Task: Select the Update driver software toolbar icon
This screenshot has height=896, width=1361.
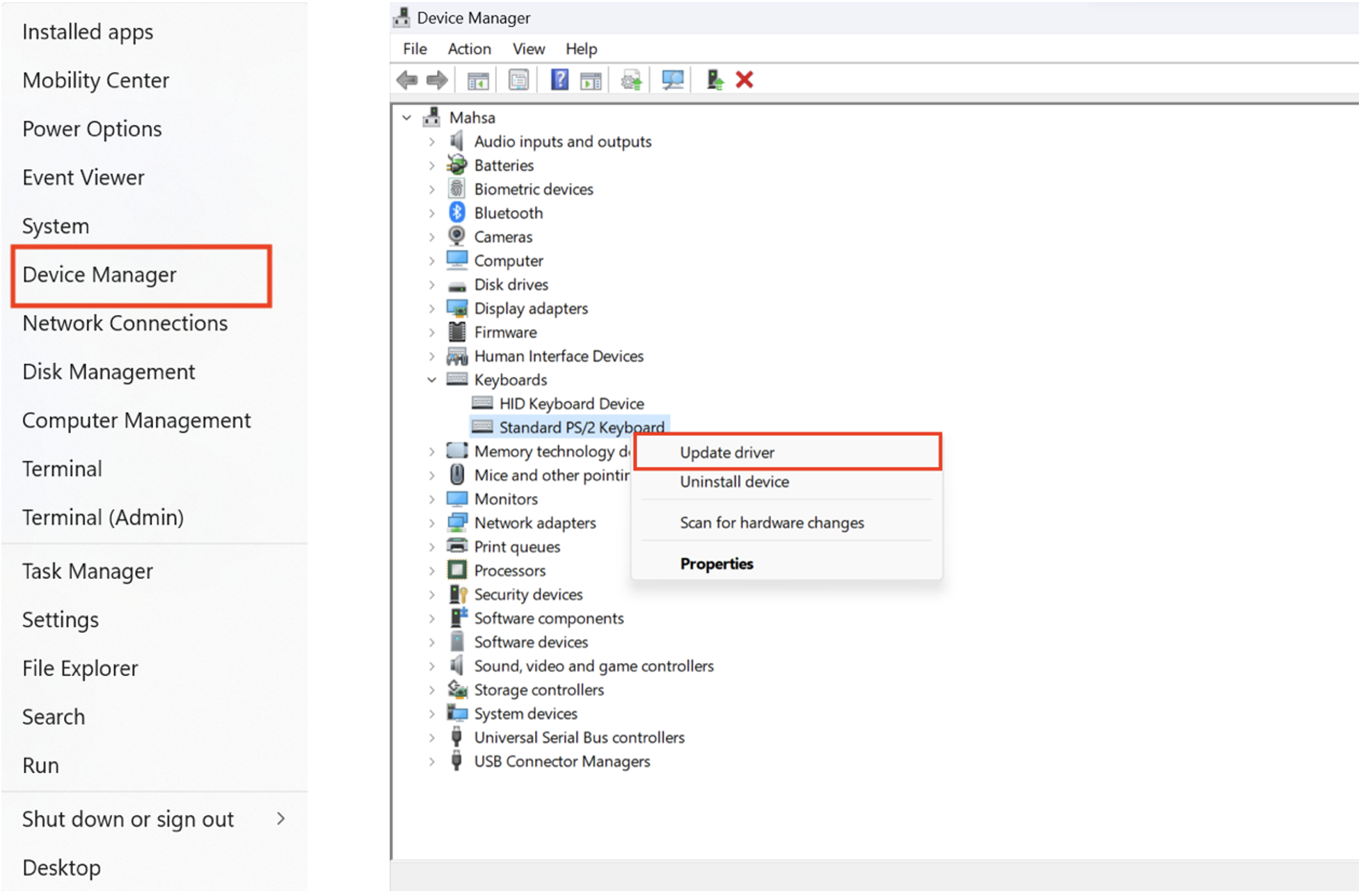Action: click(630, 79)
